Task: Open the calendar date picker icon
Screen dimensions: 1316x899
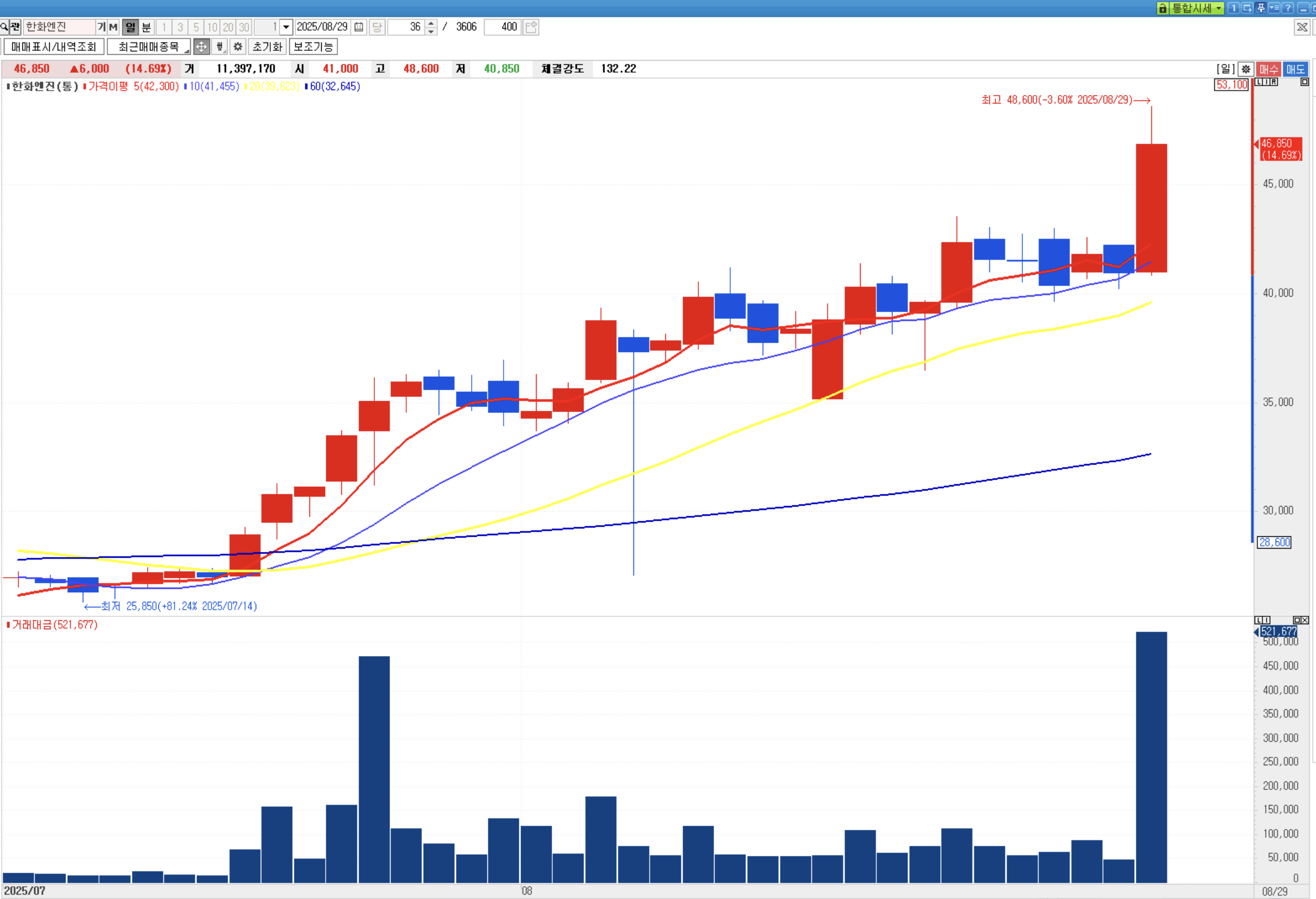Action: (x=359, y=27)
